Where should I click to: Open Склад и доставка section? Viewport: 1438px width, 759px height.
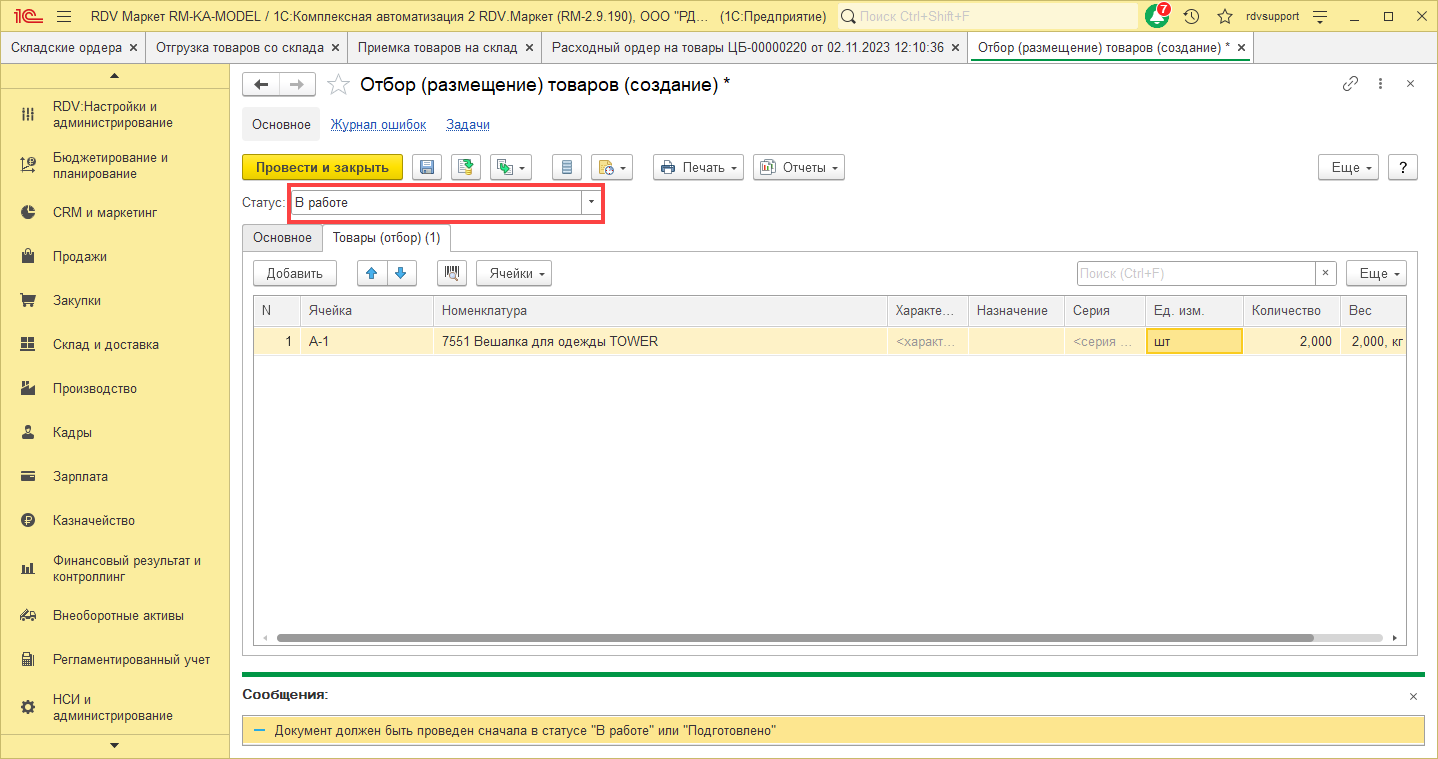tap(105, 345)
